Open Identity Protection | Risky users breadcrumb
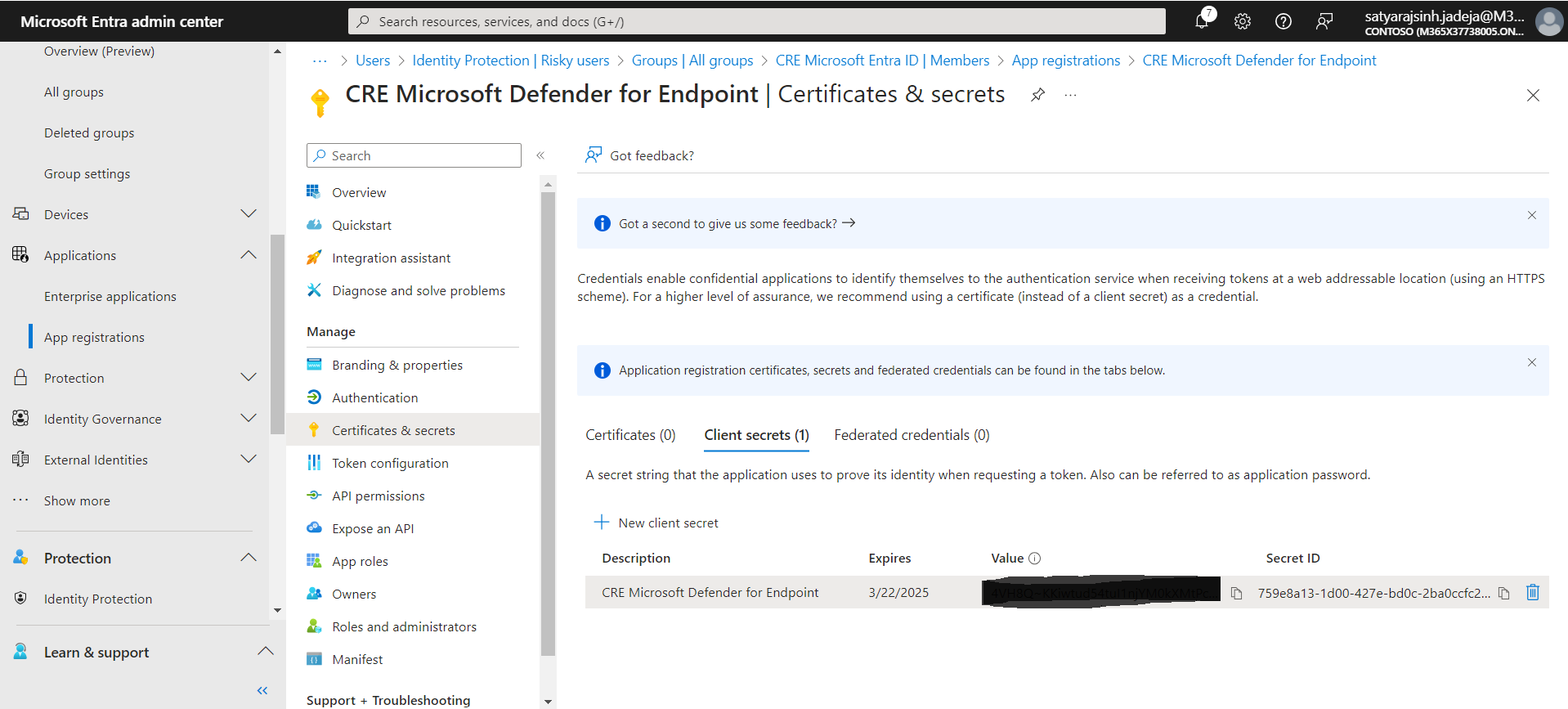Image resolution: width=1568 pixels, height=709 pixels. coord(511,61)
